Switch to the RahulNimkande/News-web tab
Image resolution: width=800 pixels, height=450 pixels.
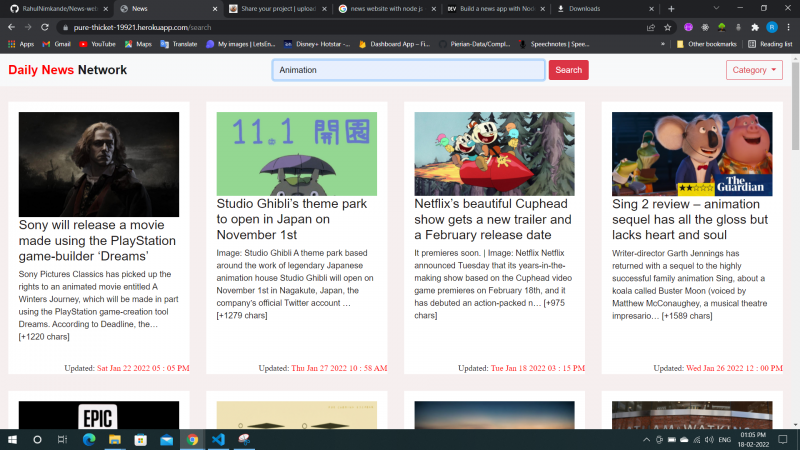pos(59,9)
